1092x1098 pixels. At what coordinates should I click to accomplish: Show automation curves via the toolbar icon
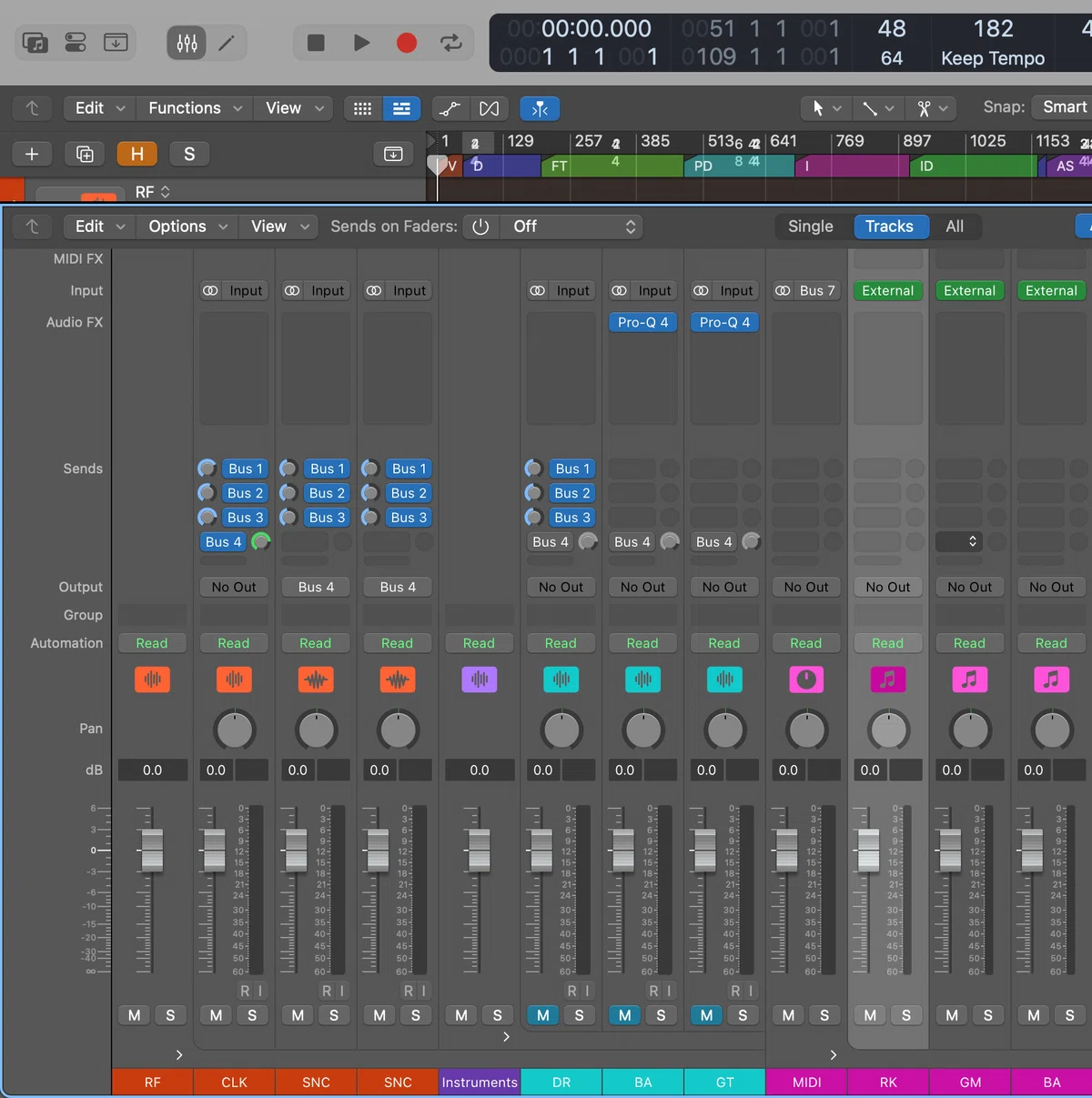tap(450, 108)
